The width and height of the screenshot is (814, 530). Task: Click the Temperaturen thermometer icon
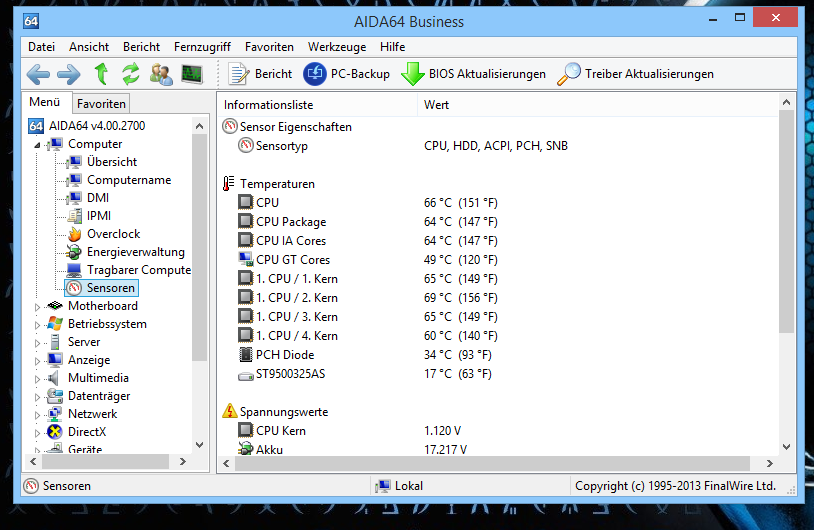click(x=228, y=184)
